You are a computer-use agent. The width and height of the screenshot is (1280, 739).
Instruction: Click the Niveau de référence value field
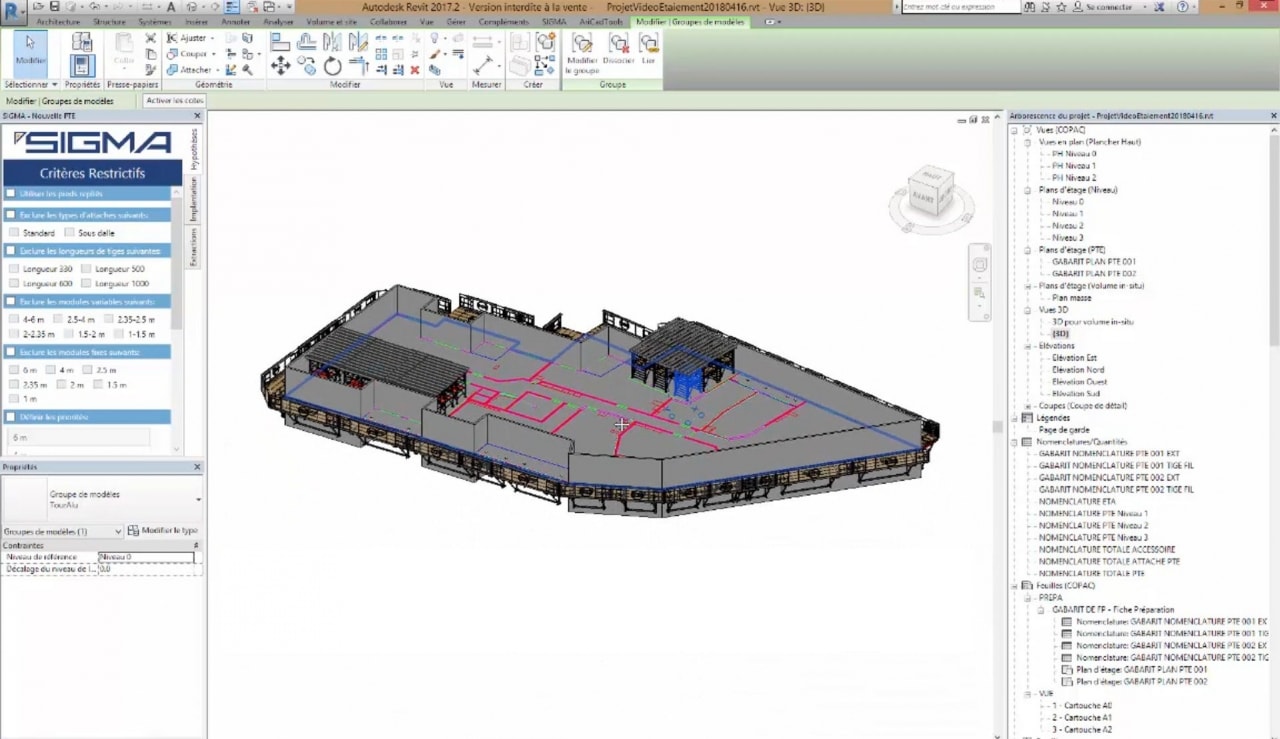click(x=146, y=557)
